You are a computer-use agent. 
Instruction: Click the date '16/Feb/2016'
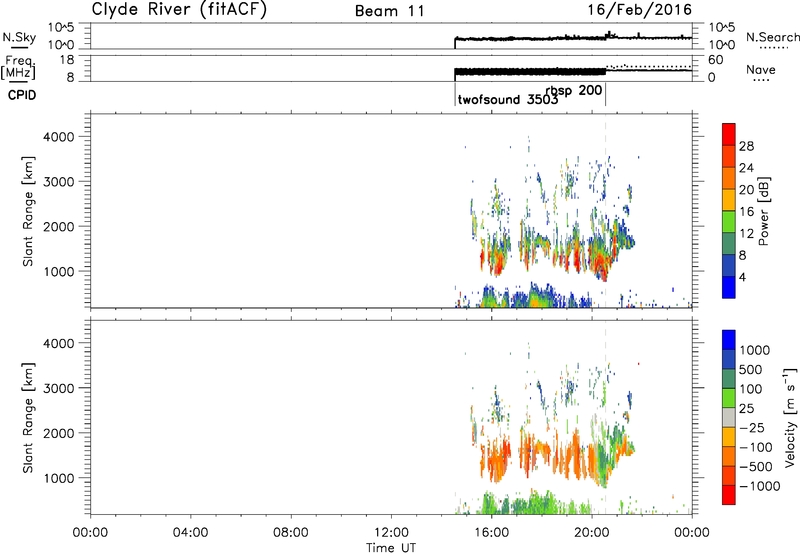(x=639, y=10)
